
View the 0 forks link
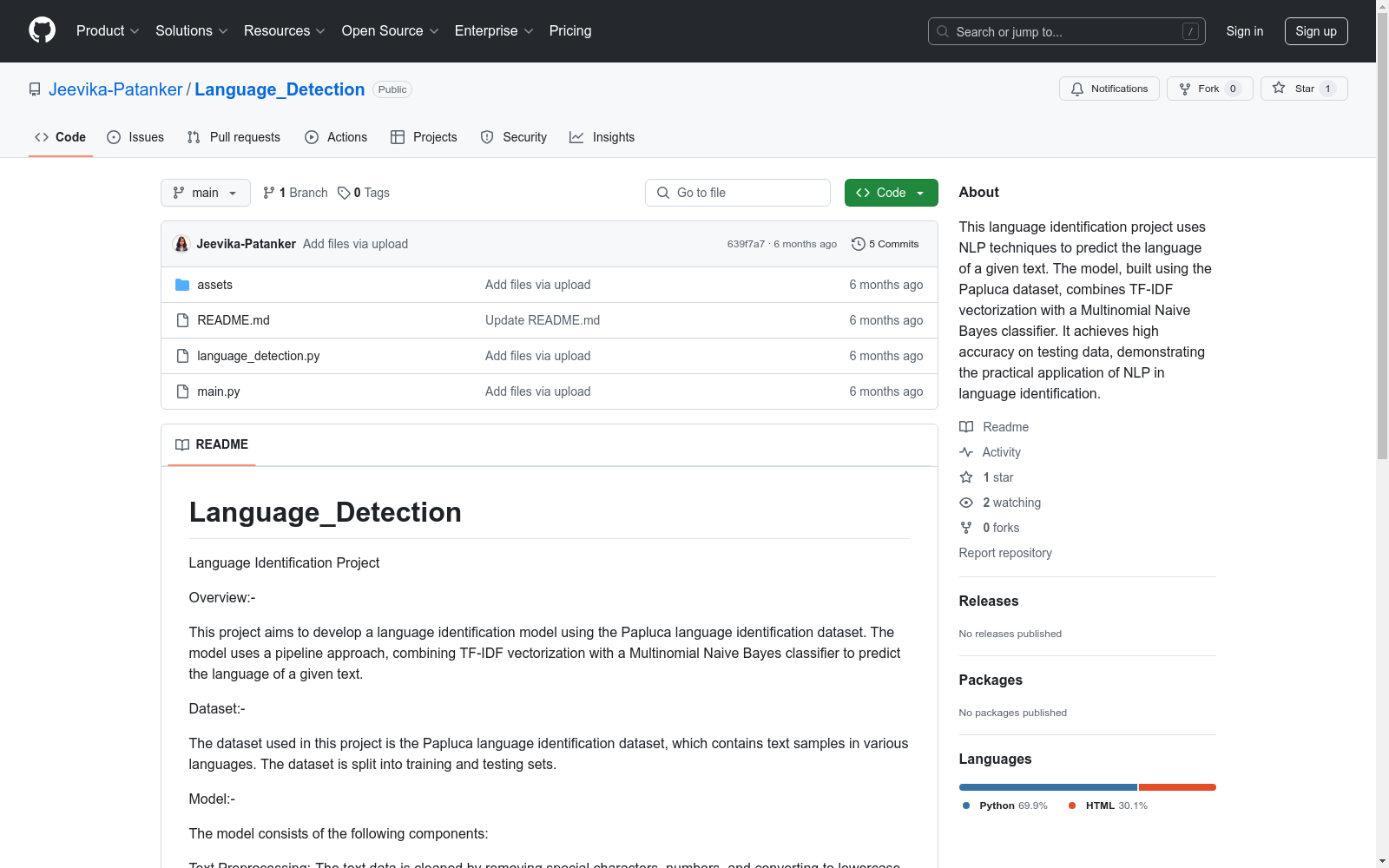(990, 528)
